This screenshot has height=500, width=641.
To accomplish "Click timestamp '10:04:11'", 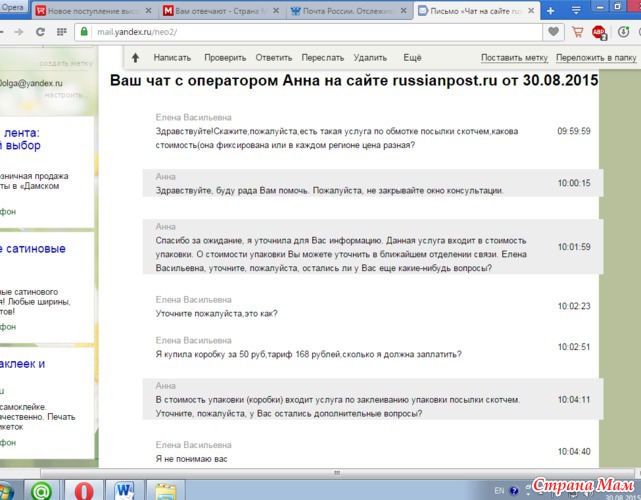I will [x=574, y=400].
